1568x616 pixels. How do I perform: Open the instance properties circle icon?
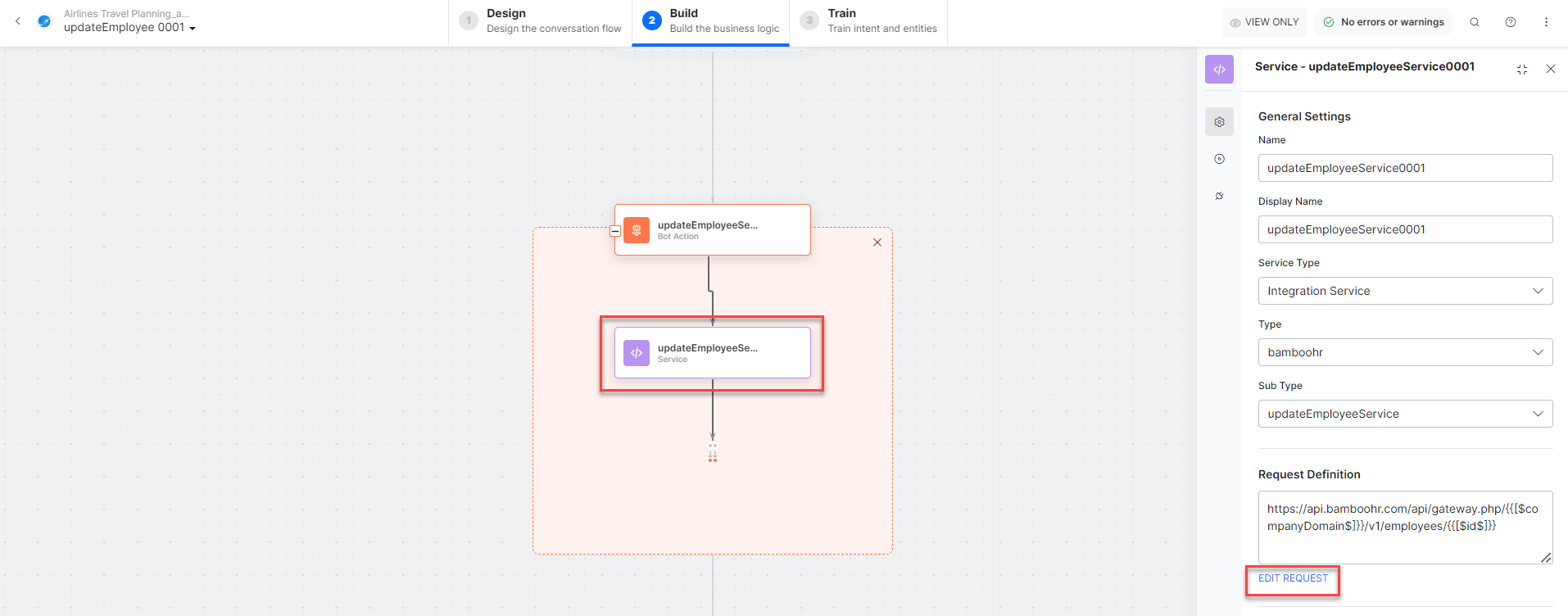pos(1219,159)
